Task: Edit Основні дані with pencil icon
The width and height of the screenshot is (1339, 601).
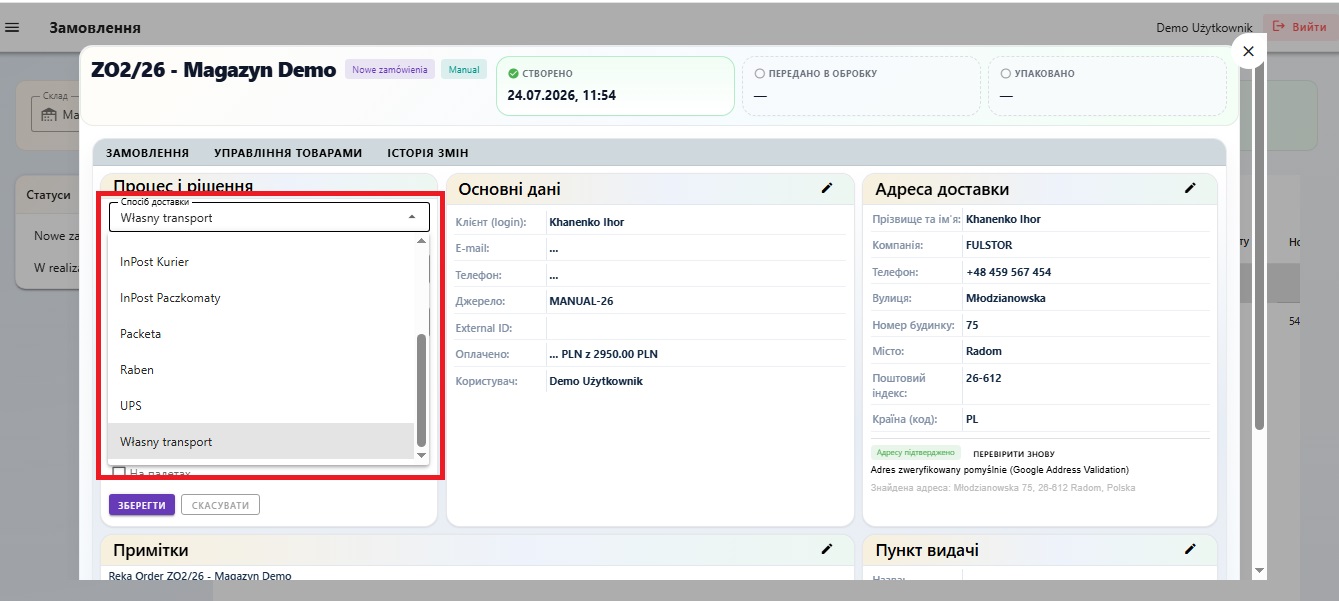Action: (827, 188)
